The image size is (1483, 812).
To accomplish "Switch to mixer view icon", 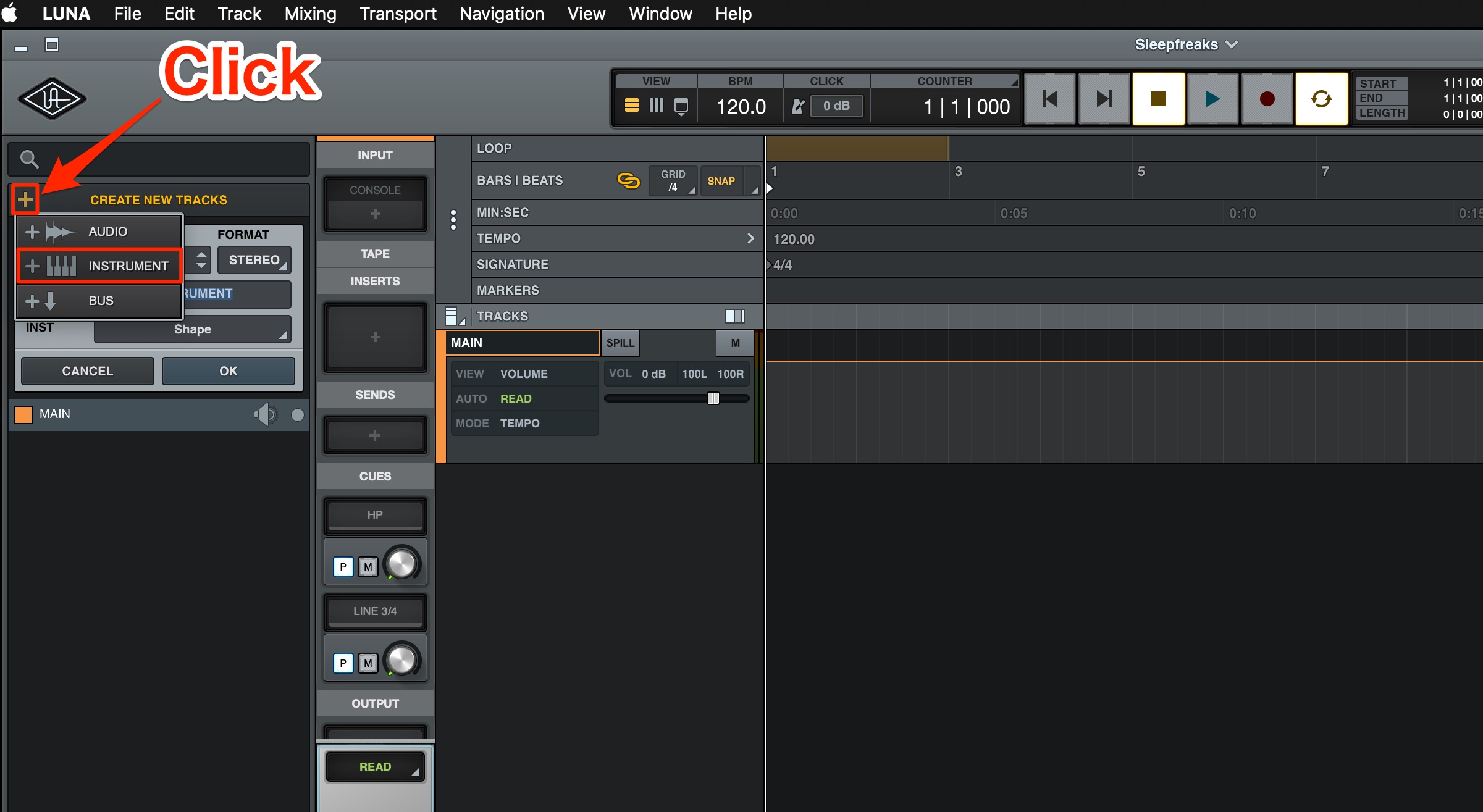I will coord(656,106).
